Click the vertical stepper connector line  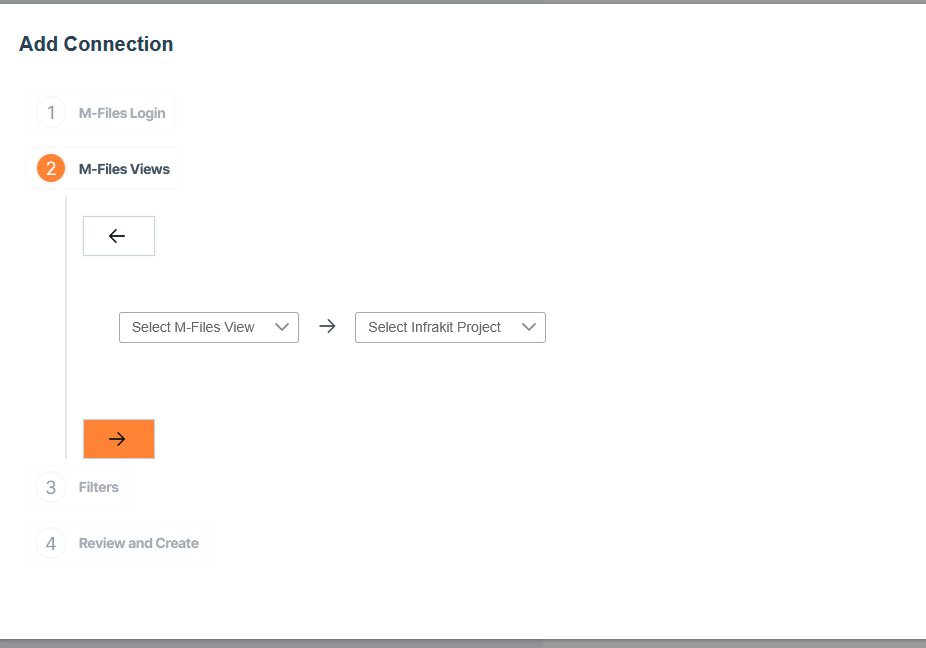point(66,330)
